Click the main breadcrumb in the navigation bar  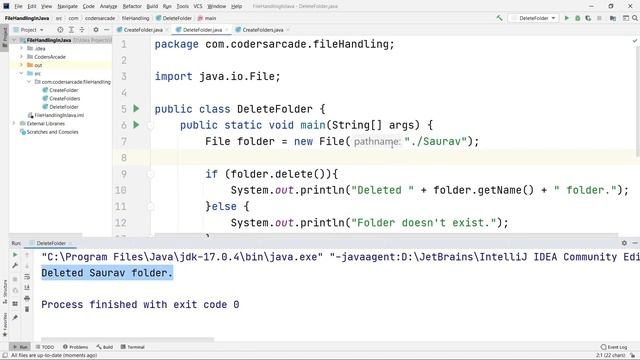coord(207,18)
